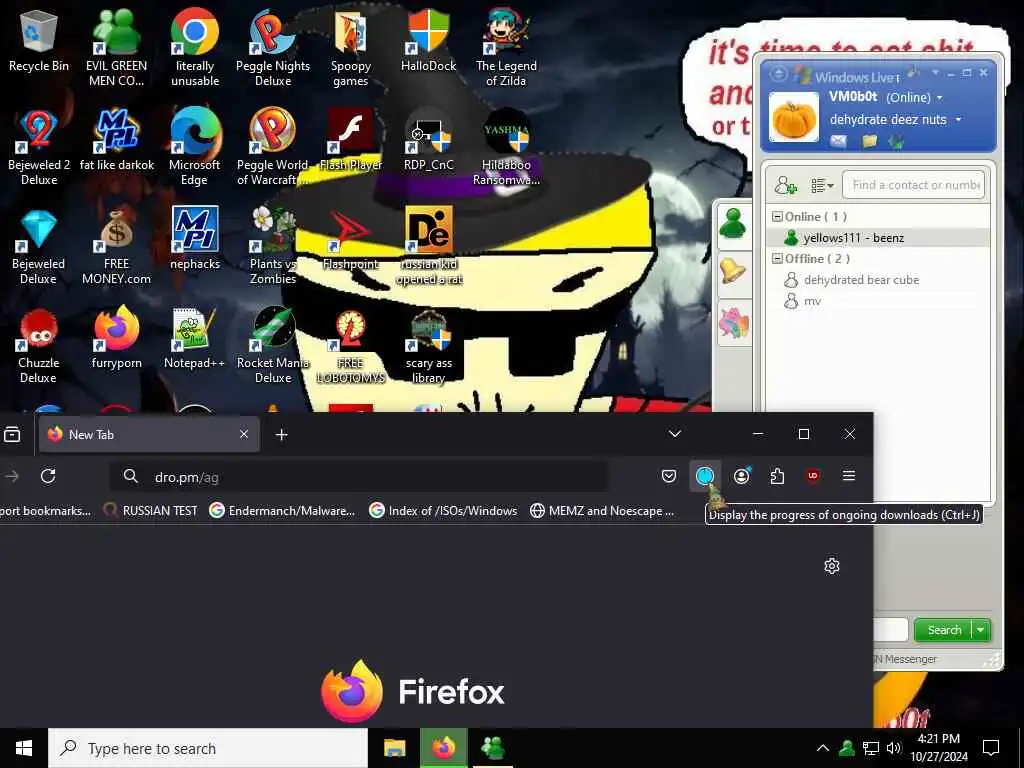Click Messenger add a contact icon

[785, 185]
